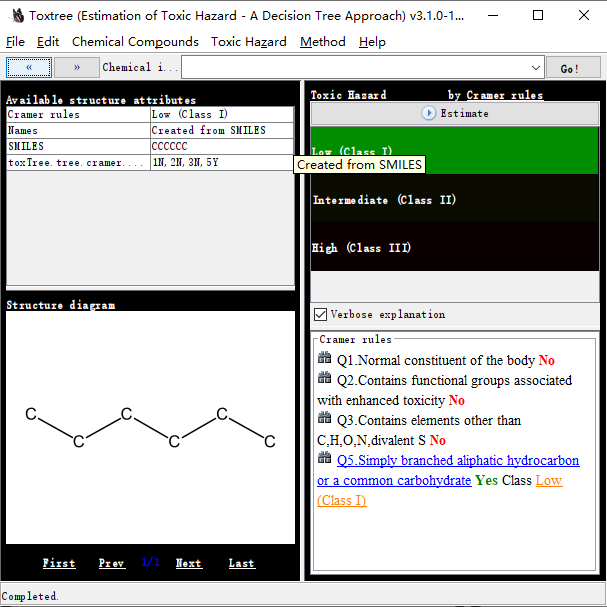The width and height of the screenshot is (607, 607).
Task: Select the High (Class III) hazard bar
Action: coord(454,247)
